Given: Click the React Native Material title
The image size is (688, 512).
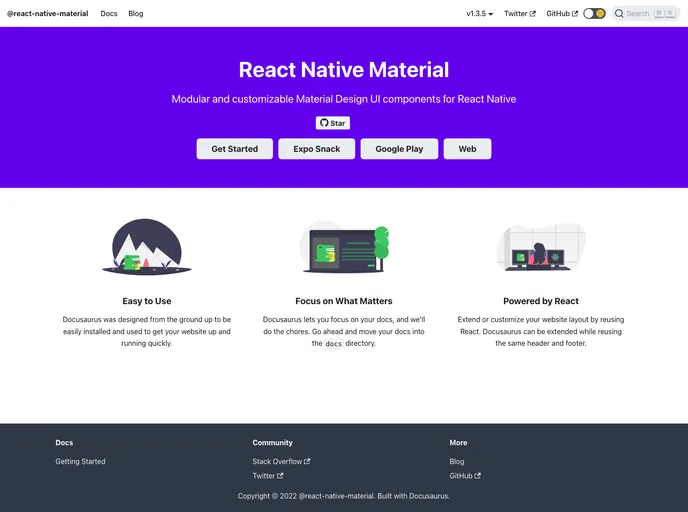Looking at the screenshot, I should pyautogui.click(x=344, y=70).
